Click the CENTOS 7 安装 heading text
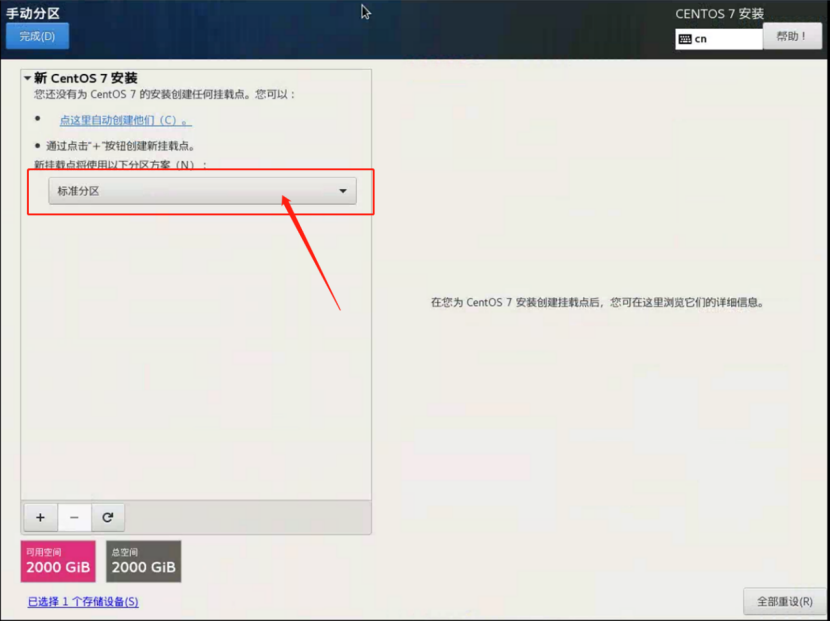Screen dimensions: 830x621 point(719,14)
